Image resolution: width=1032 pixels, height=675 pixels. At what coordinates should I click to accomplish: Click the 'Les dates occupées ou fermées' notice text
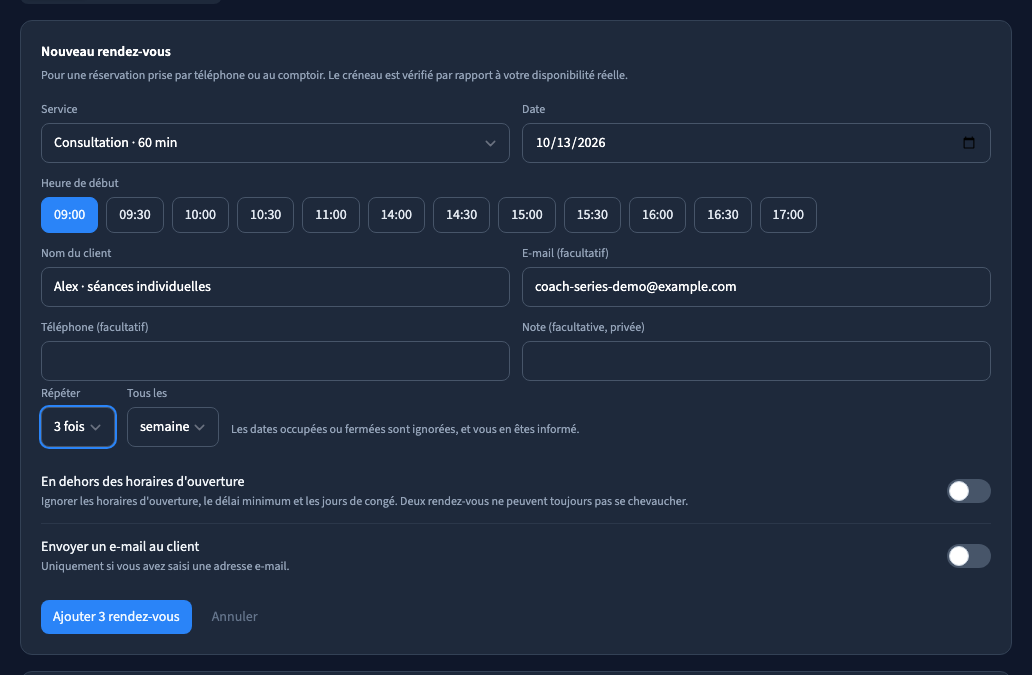[405, 429]
